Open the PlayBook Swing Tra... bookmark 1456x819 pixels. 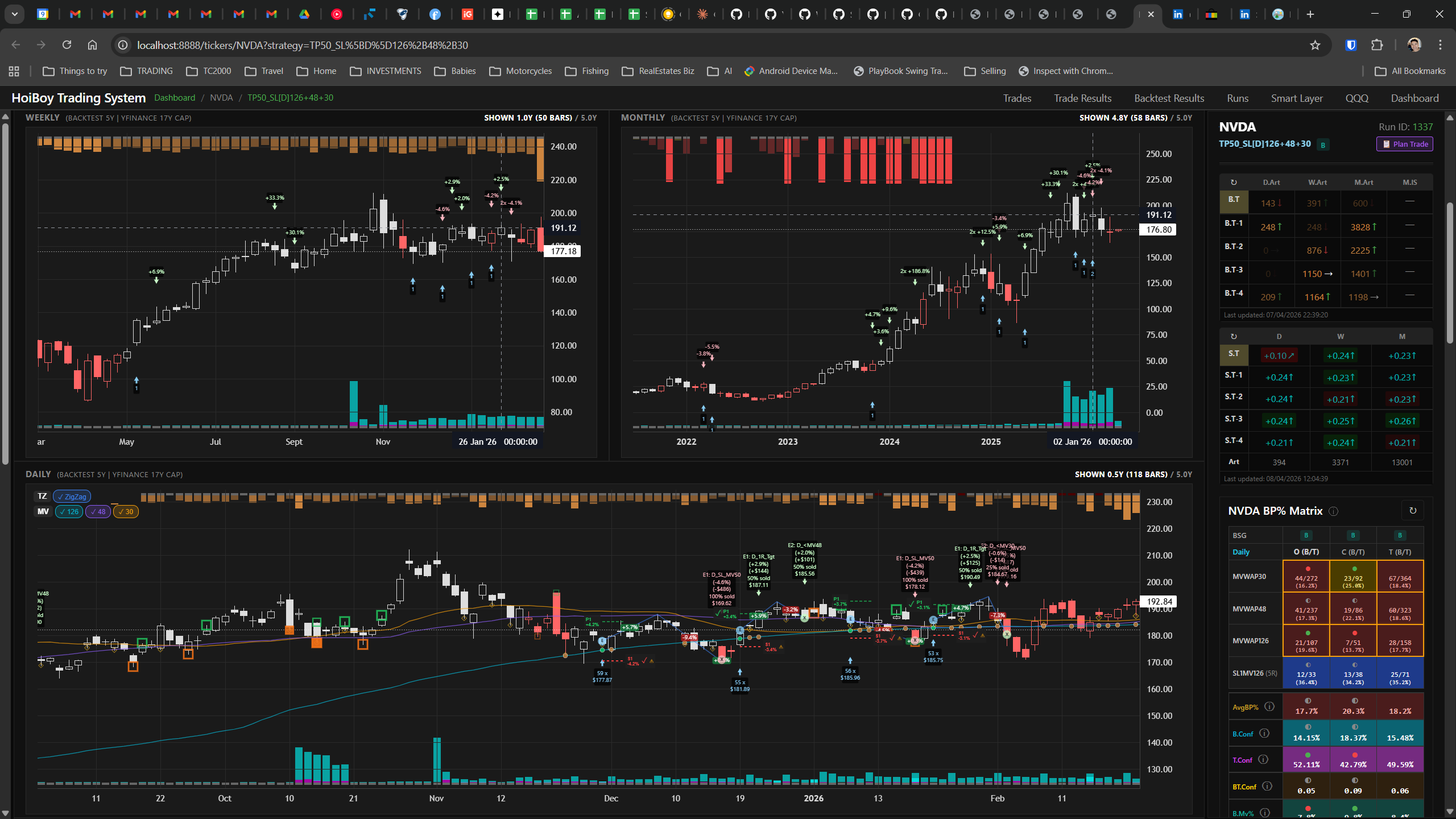900,71
